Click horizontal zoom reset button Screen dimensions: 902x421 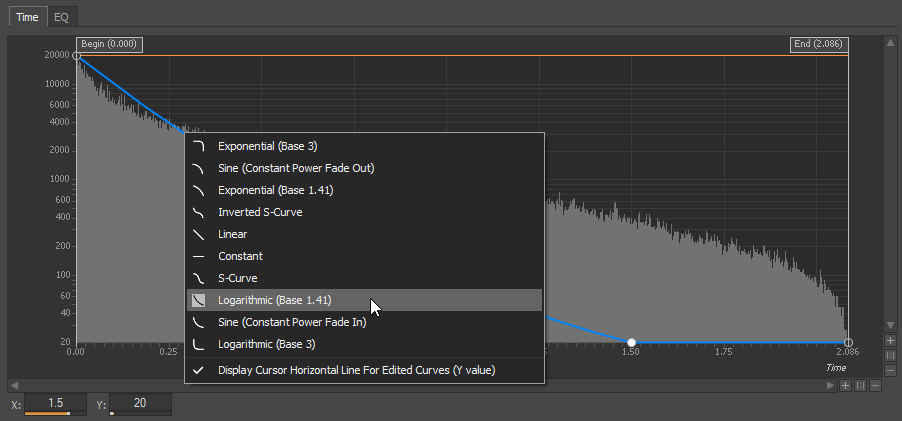click(x=860, y=385)
